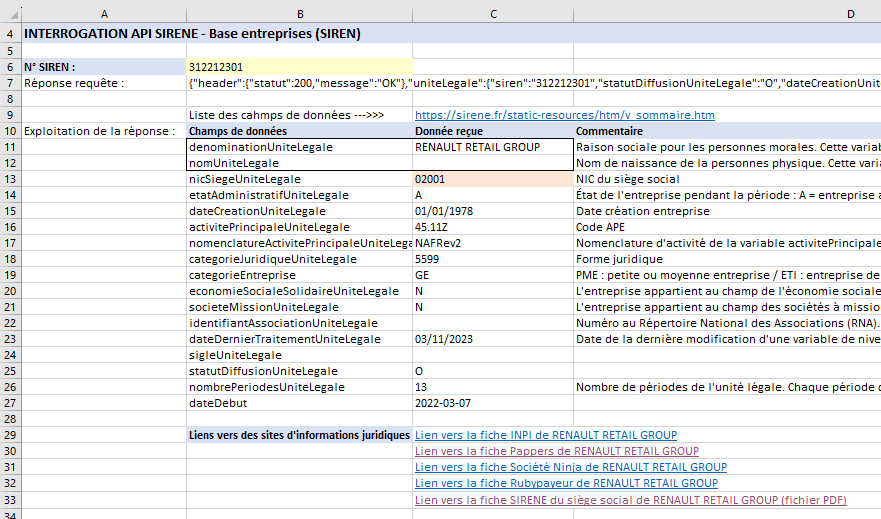Select the N° SIREN label cell
This screenshot has width=881, height=519.
coord(104,67)
